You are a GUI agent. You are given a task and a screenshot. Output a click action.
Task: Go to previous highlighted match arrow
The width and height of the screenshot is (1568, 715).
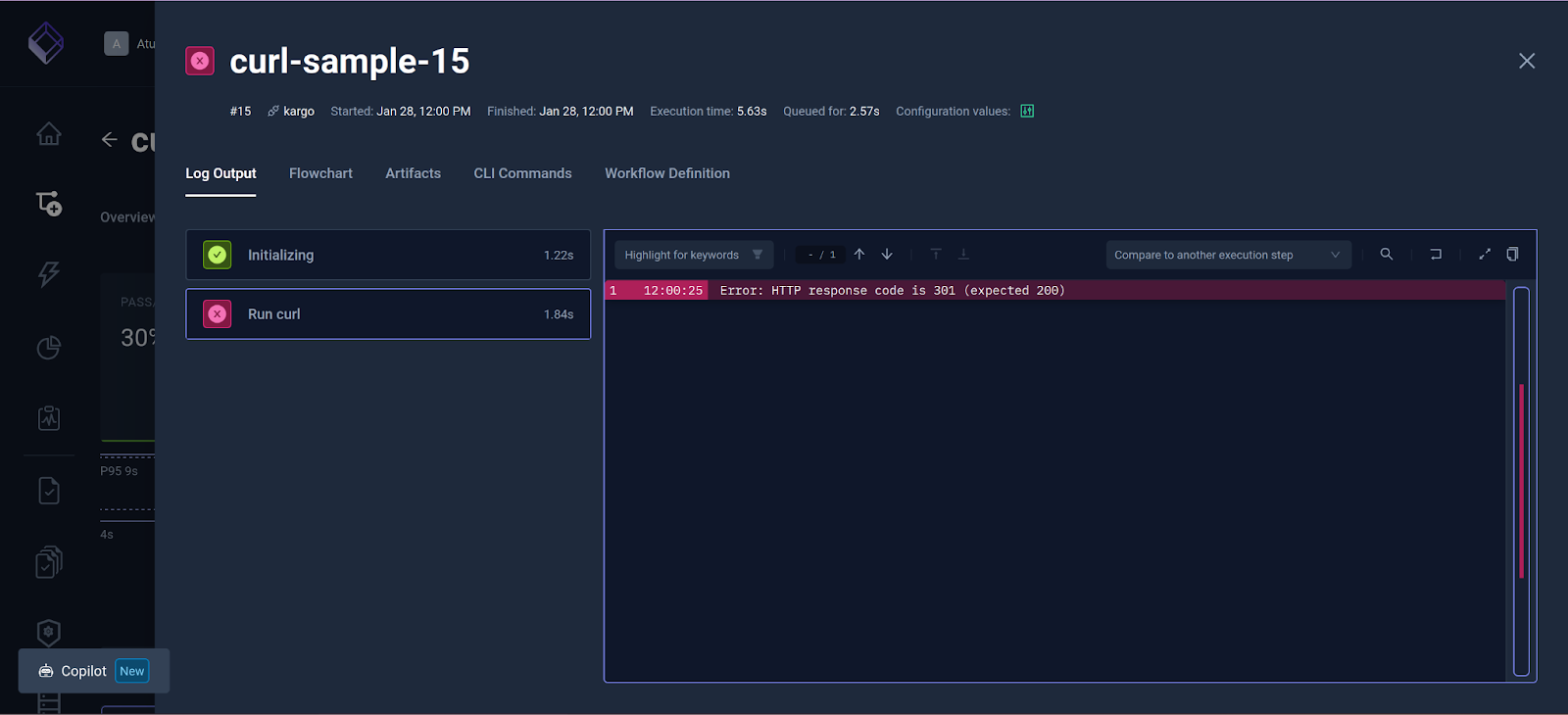(x=859, y=255)
